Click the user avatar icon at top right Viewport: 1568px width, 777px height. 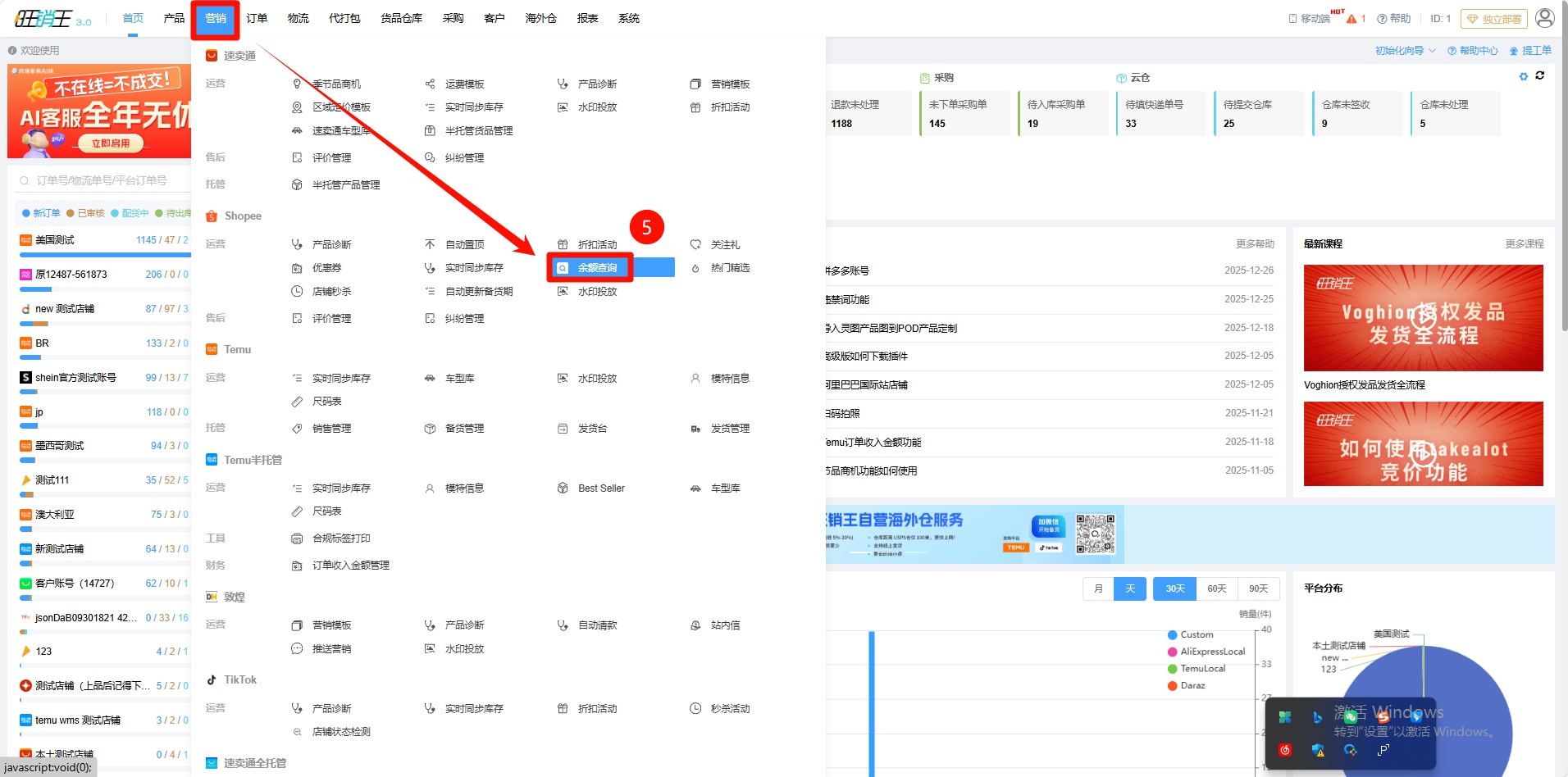click(1544, 18)
